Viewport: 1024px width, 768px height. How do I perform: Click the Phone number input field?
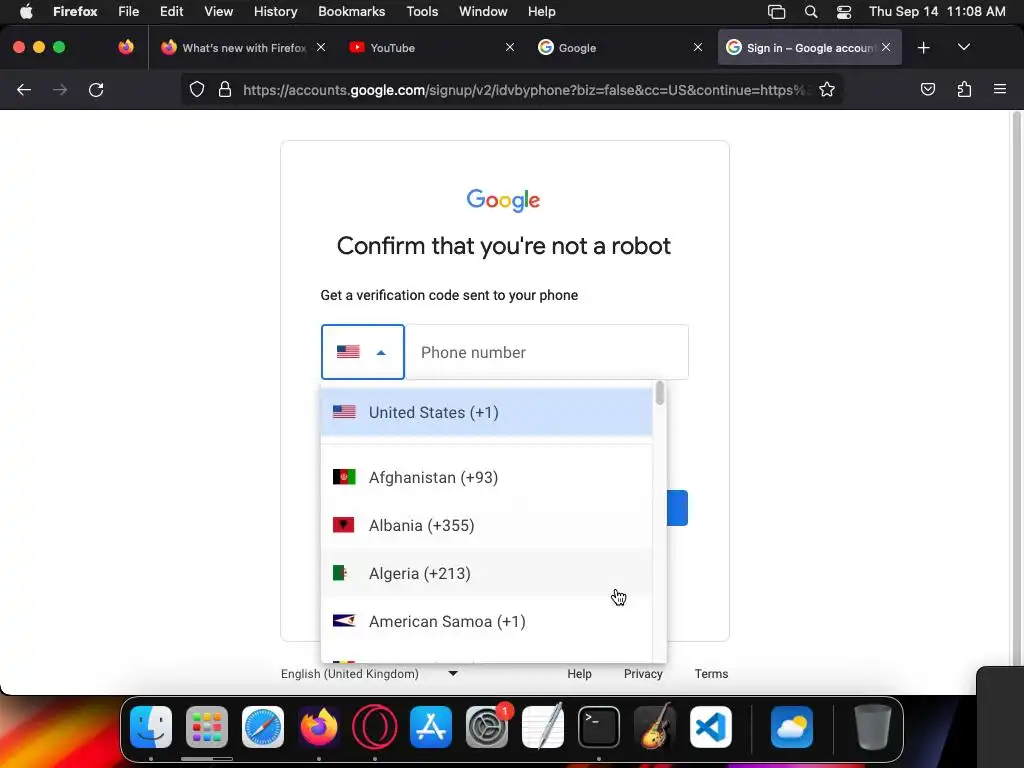pos(547,352)
